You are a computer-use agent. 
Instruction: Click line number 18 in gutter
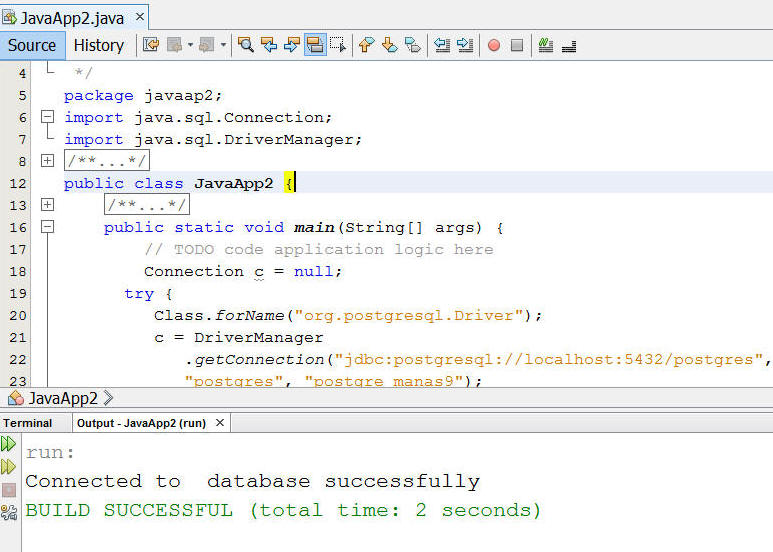[x=18, y=272]
